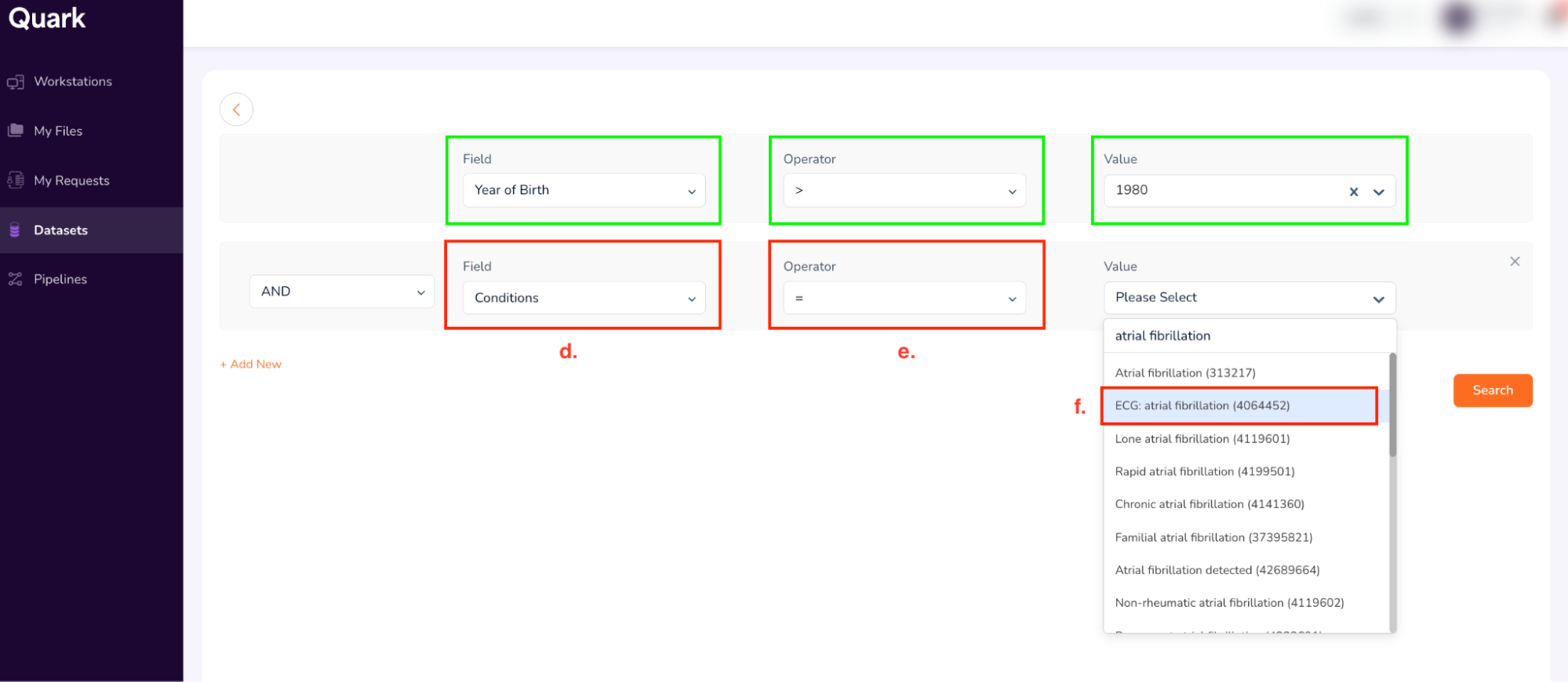Click the Workstations sidebar icon

click(16, 82)
